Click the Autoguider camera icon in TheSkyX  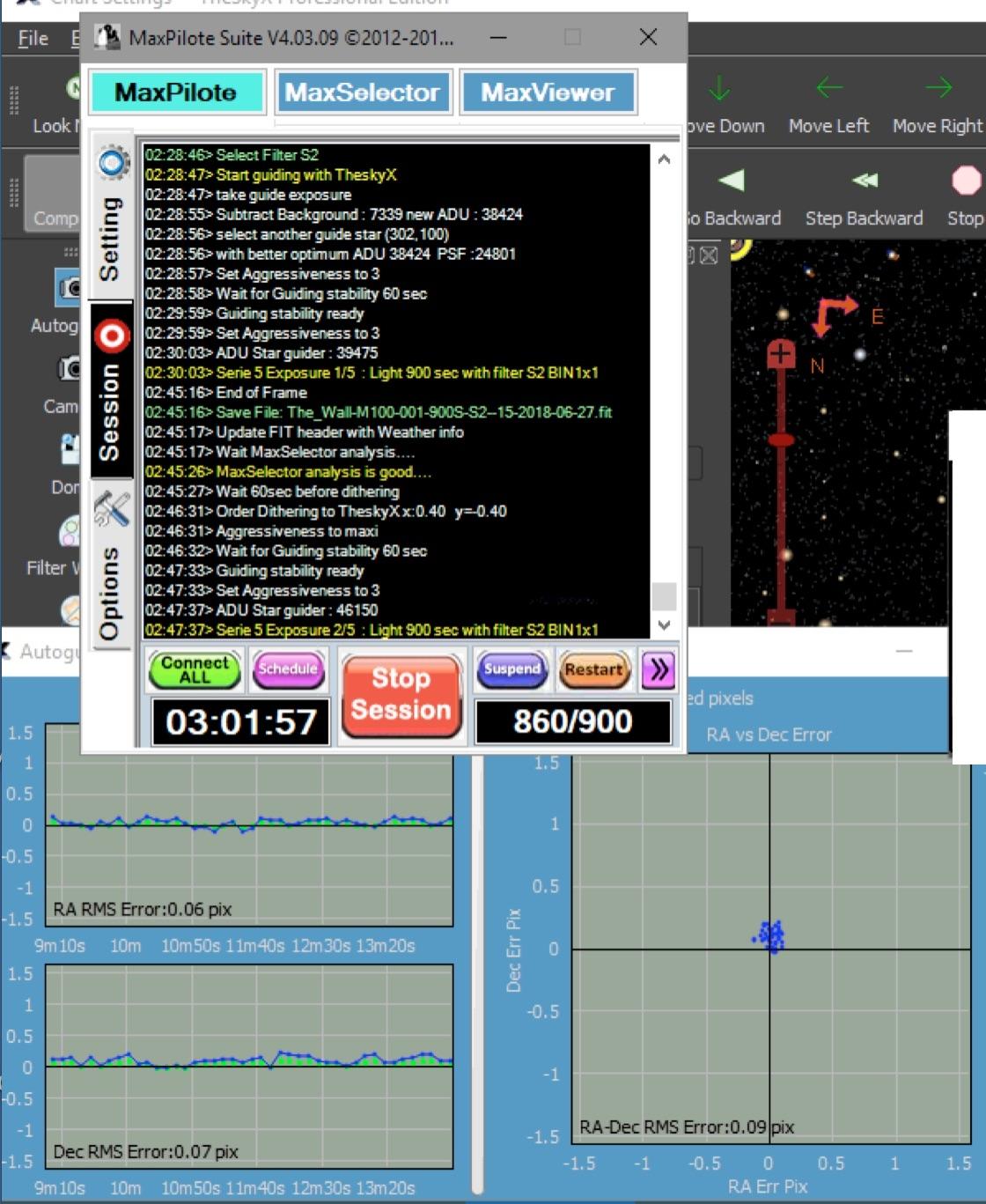click(69, 288)
